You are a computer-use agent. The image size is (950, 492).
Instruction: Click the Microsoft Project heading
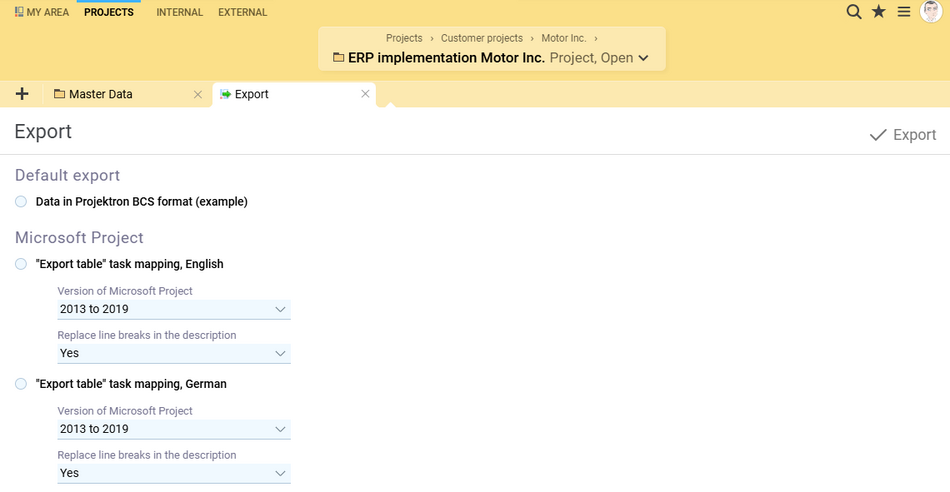point(79,238)
